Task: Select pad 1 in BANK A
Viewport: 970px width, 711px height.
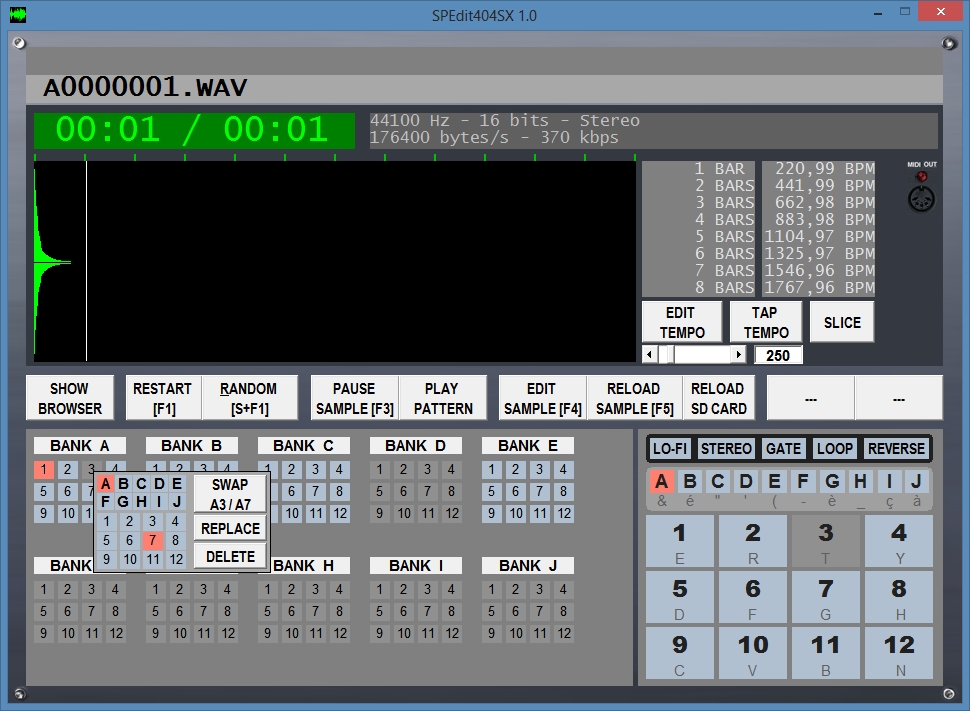Action: pyautogui.click(x=43, y=470)
